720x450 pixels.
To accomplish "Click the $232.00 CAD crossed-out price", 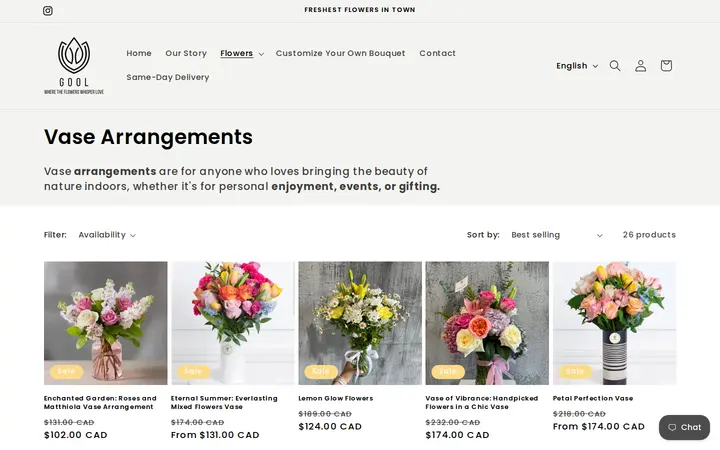I will click(453, 422).
